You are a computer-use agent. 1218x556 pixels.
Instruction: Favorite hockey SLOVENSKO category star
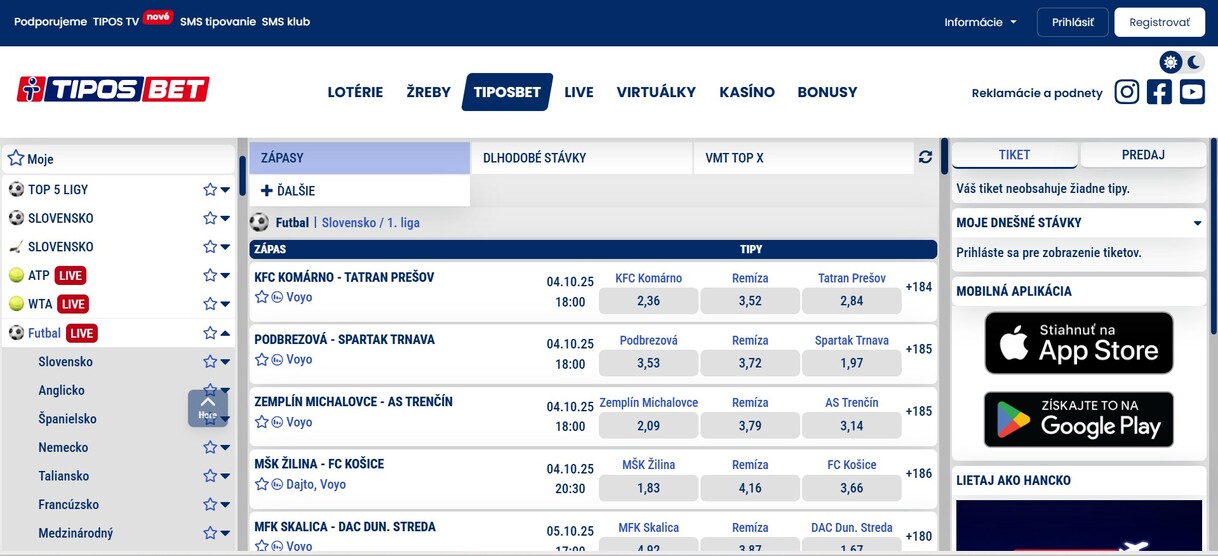point(209,246)
